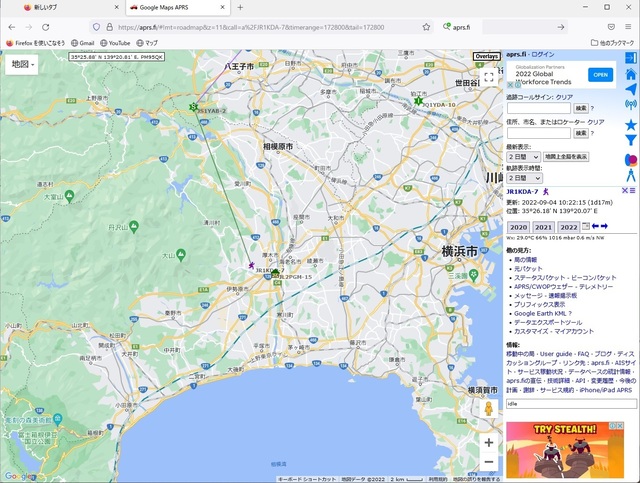This screenshot has height=483, width=640.
Task: Go to next date with right arrow
Action: 605,227
